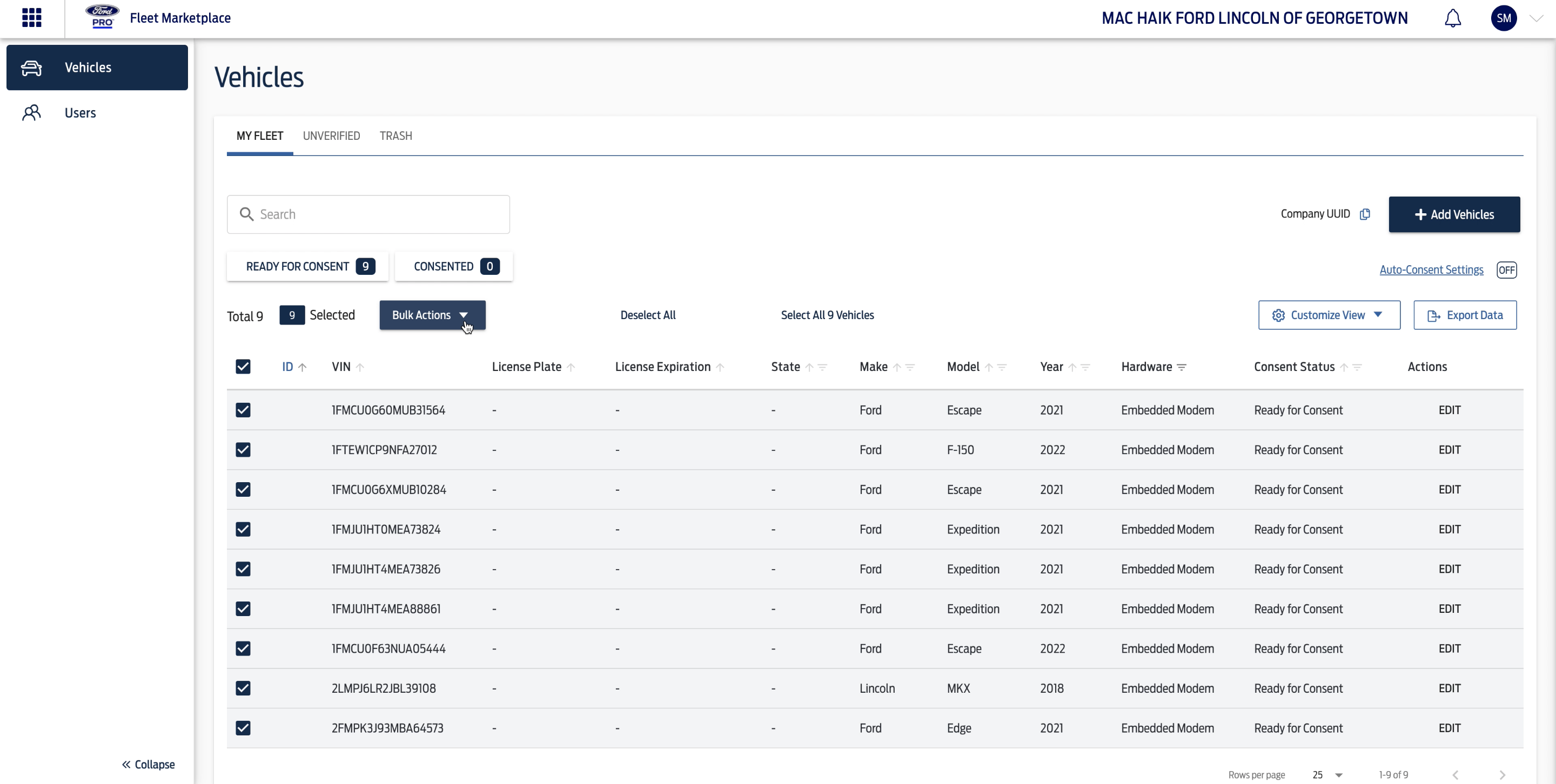Click the search magnifier icon

coord(246,214)
